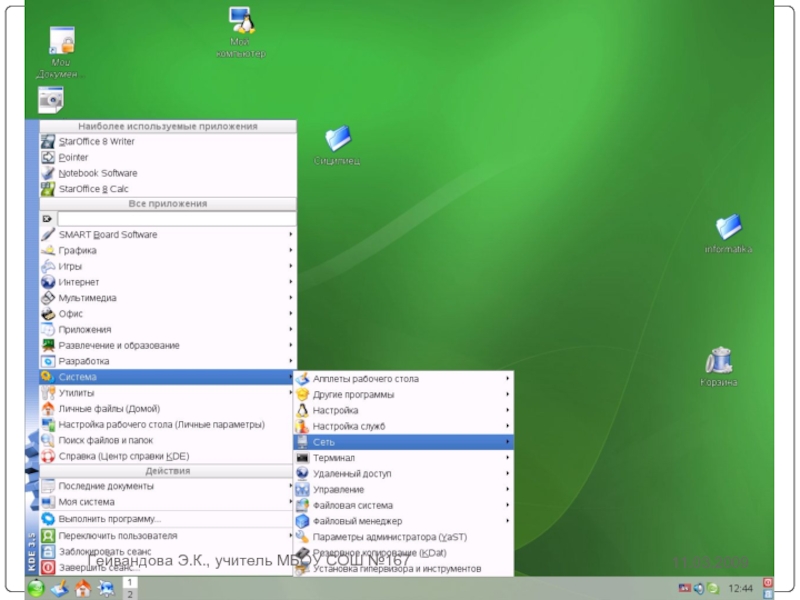Screen dimensions: 800x600
Task: Click the home folder icon in taskbar
Action: [84, 589]
